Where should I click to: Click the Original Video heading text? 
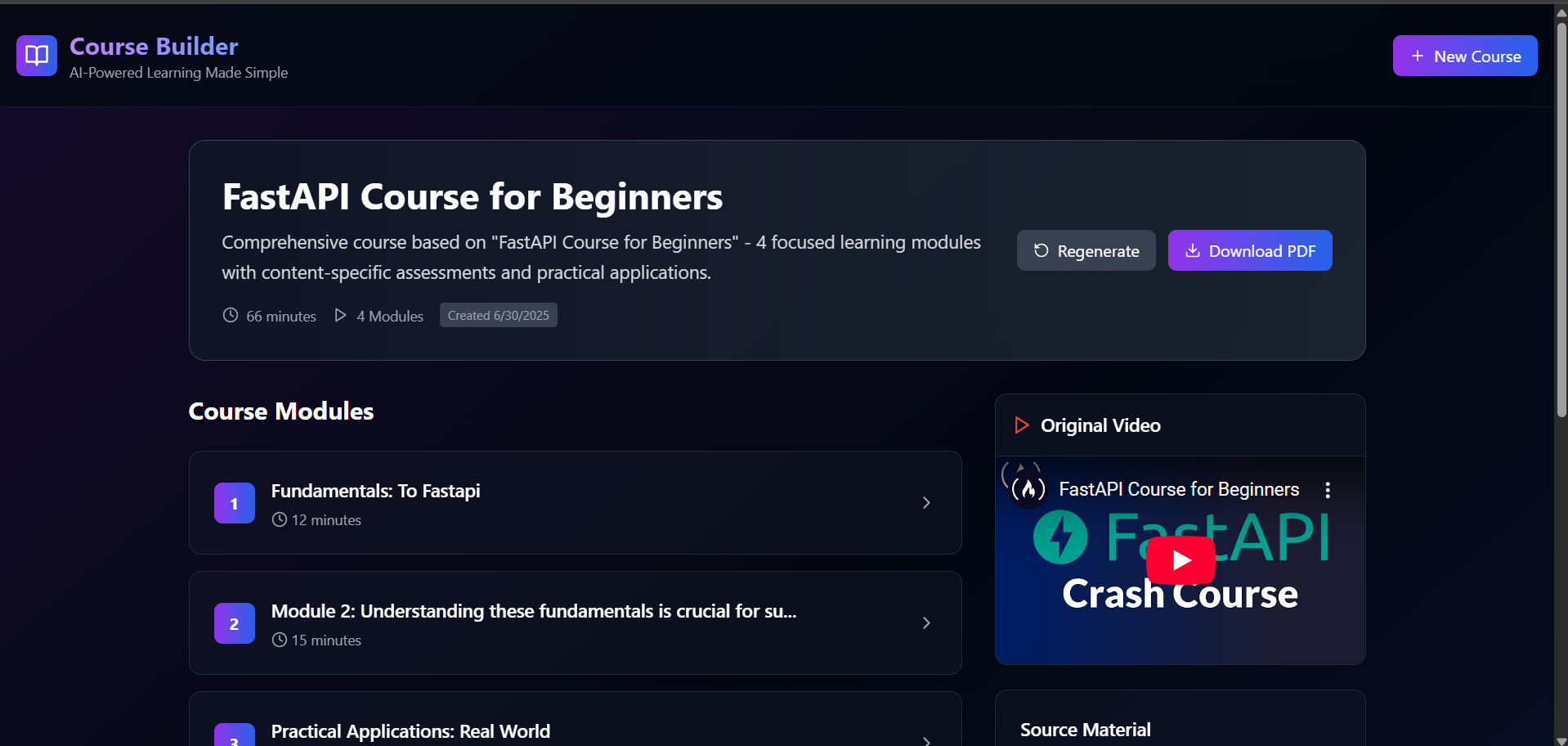point(1100,425)
